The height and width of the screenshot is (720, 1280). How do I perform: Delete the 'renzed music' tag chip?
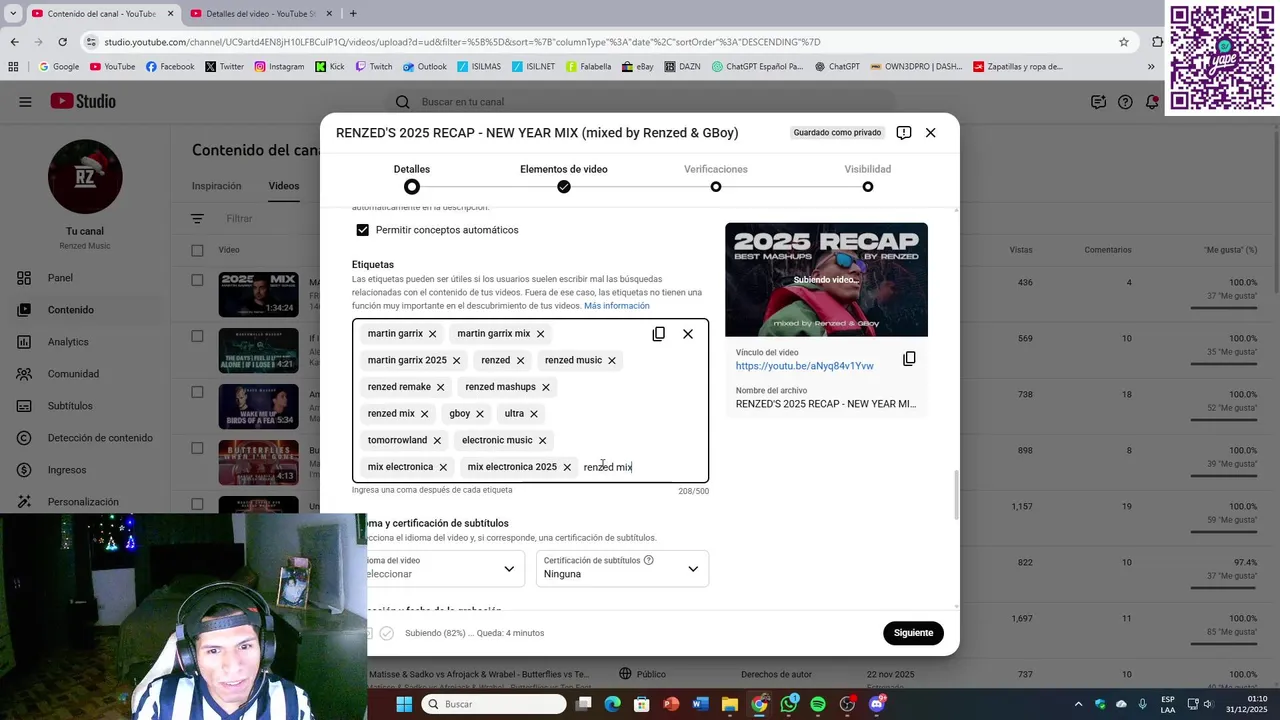611,360
